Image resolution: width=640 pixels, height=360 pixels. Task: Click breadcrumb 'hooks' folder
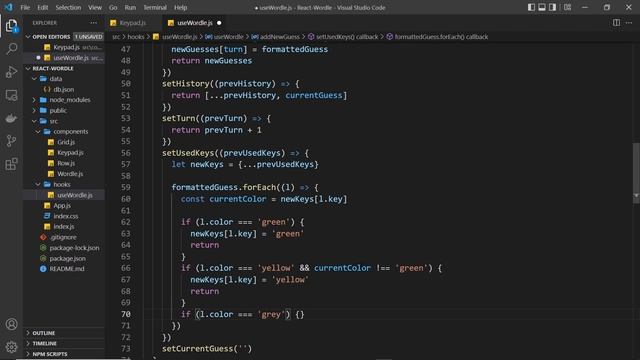[x=136, y=37]
